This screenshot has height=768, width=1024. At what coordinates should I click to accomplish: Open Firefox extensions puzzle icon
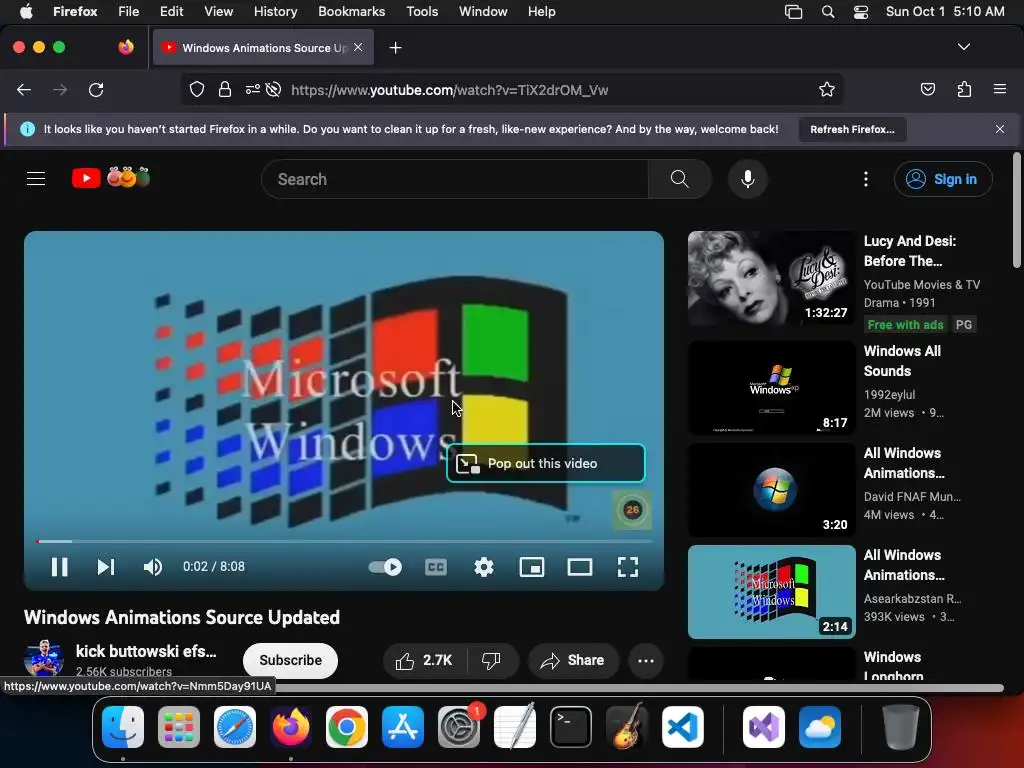(x=965, y=89)
